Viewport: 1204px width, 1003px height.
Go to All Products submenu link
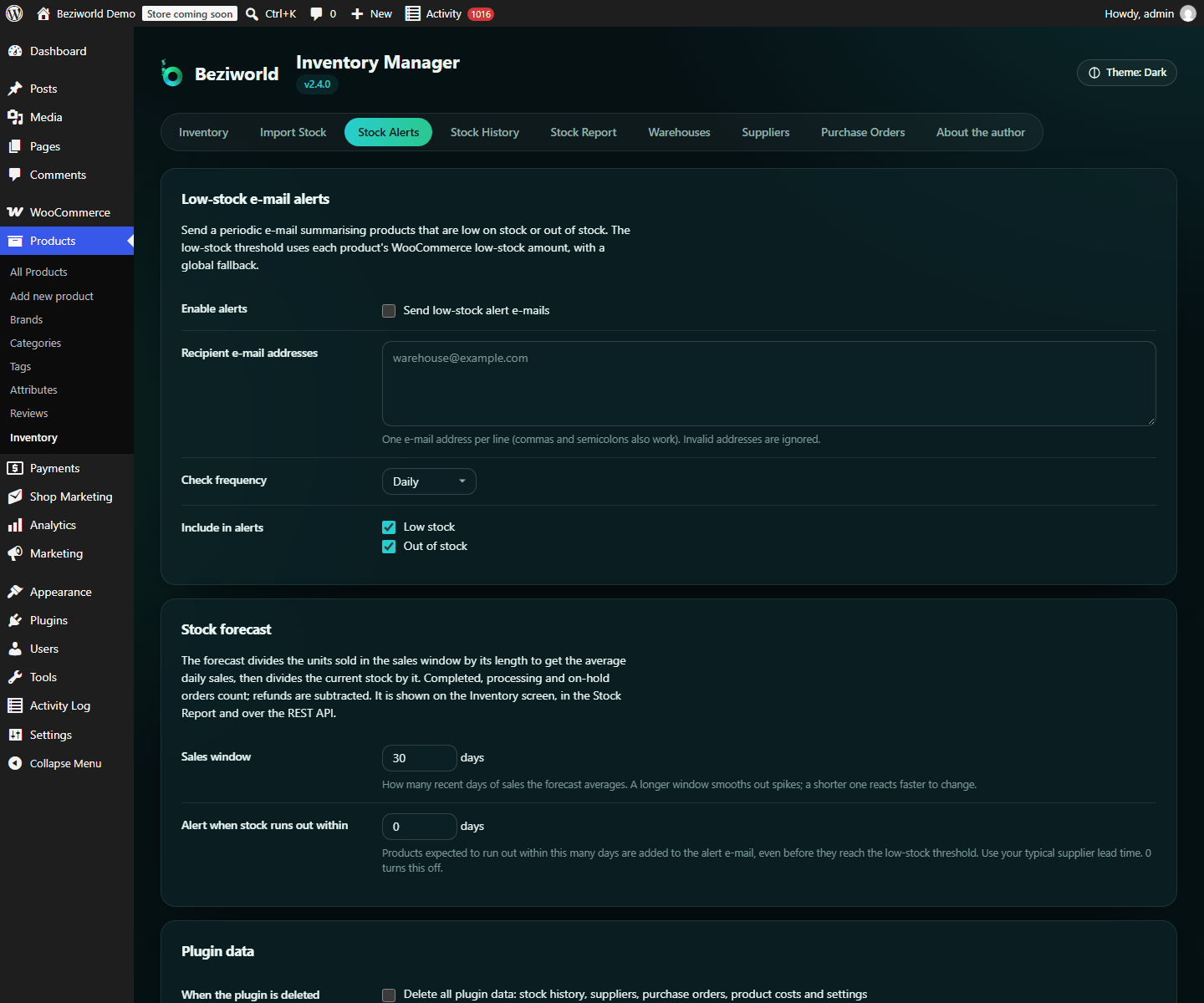pyautogui.click(x=38, y=272)
